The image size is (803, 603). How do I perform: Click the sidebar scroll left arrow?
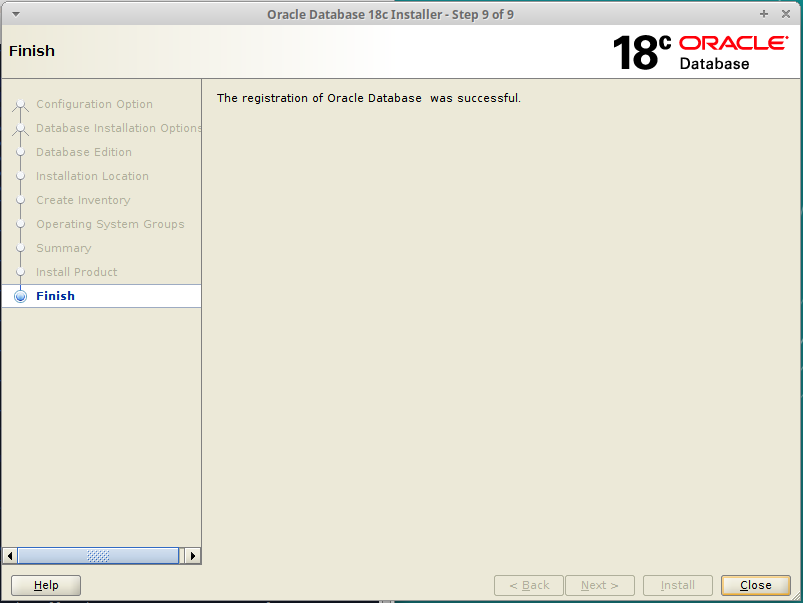(10, 556)
